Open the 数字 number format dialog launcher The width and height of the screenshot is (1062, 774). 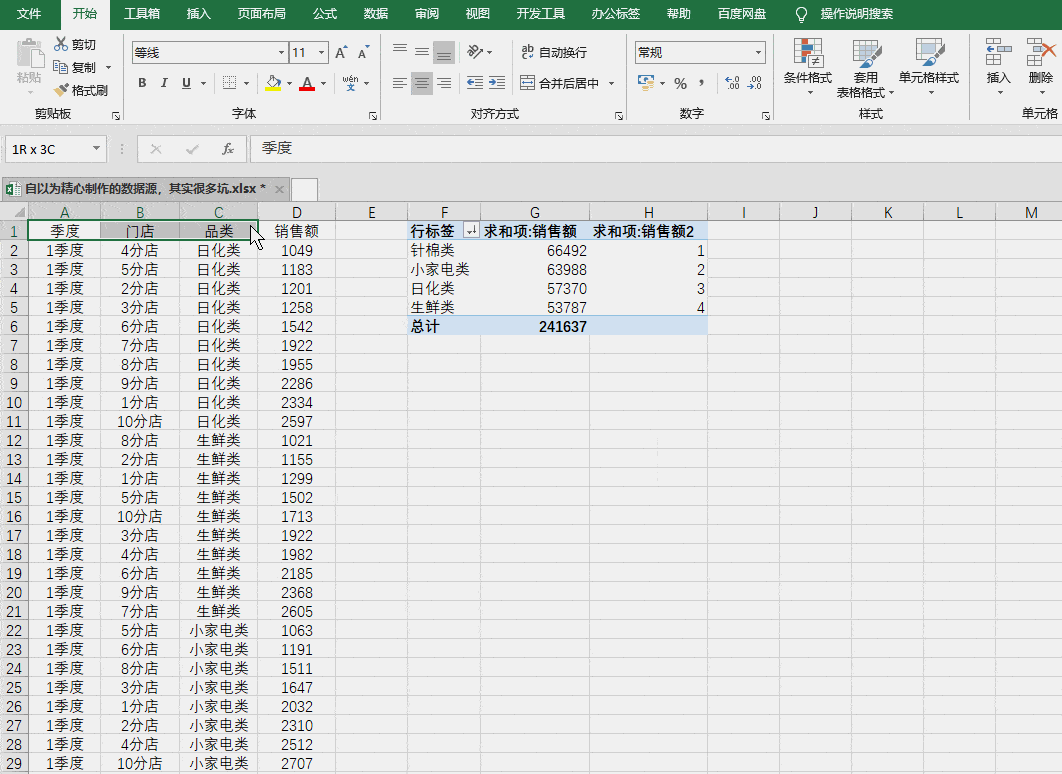[765, 116]
